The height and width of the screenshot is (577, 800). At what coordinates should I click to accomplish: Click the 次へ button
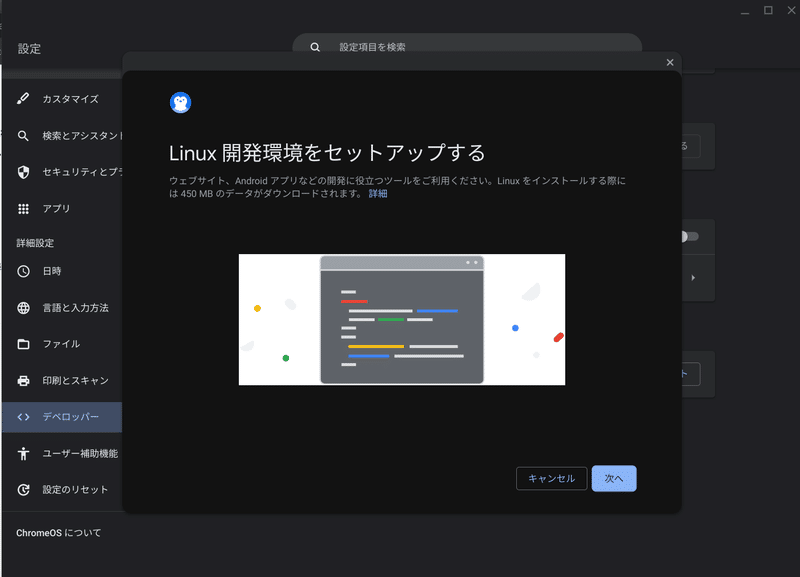point(614,479)
